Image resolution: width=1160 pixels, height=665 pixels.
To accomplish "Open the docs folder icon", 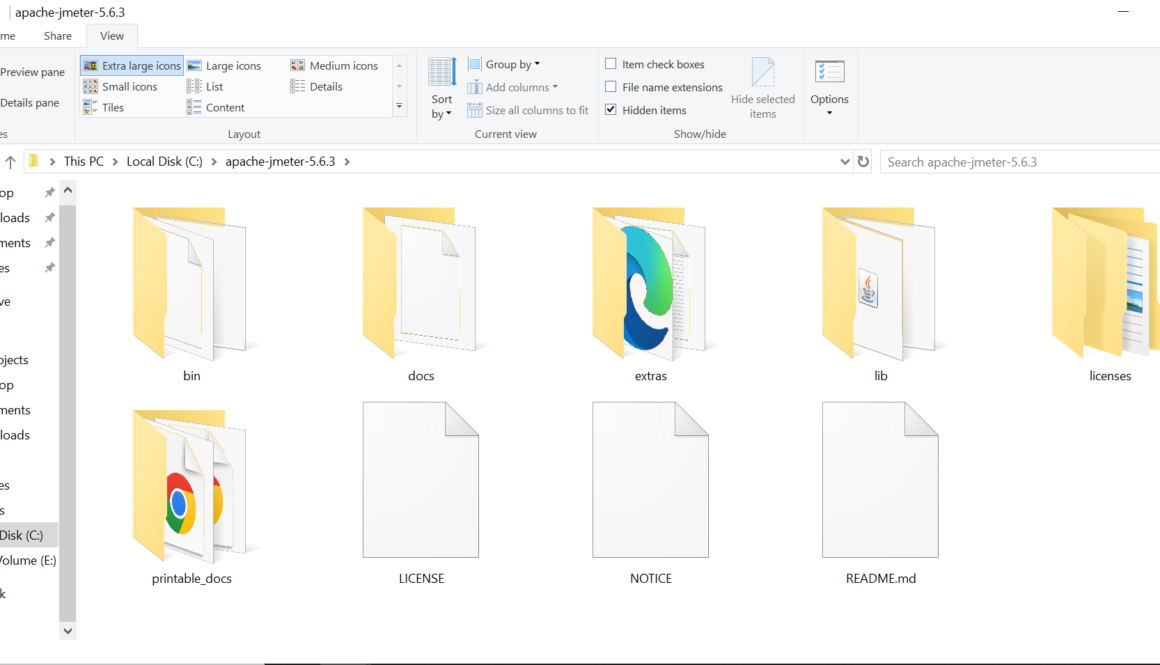I will (x=420, y=285).
